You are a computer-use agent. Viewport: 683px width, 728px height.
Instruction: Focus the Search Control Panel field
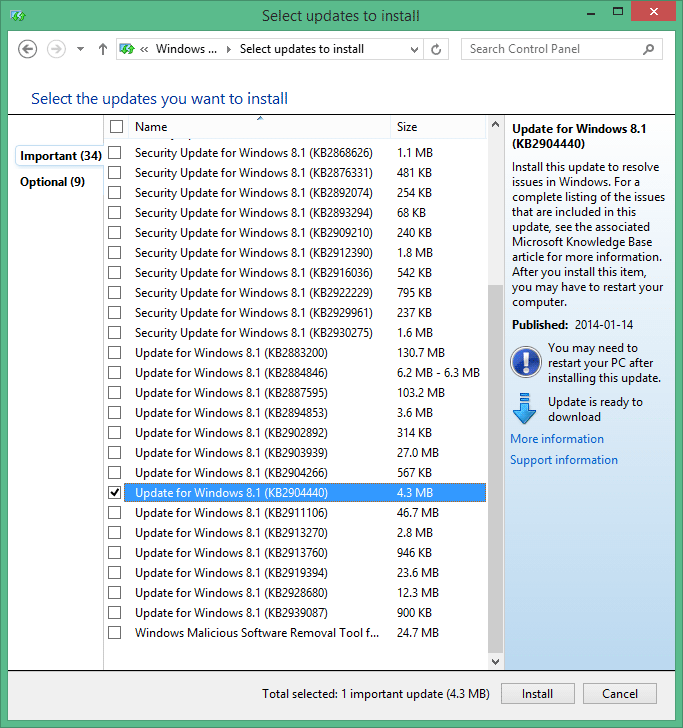pyautogui.click(x=561, y=49)
